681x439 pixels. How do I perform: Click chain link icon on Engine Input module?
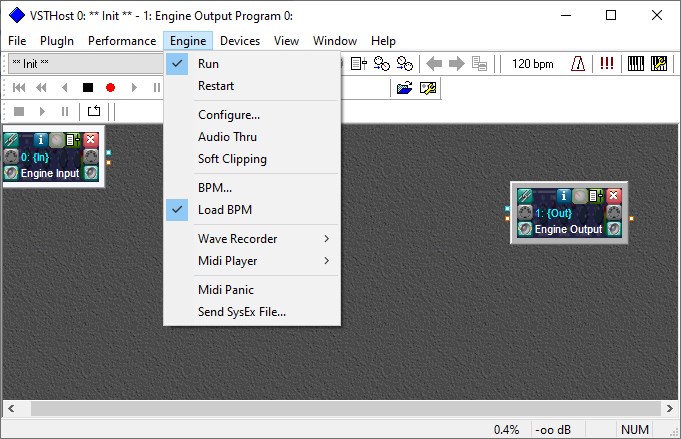click(x=11, y=140)
